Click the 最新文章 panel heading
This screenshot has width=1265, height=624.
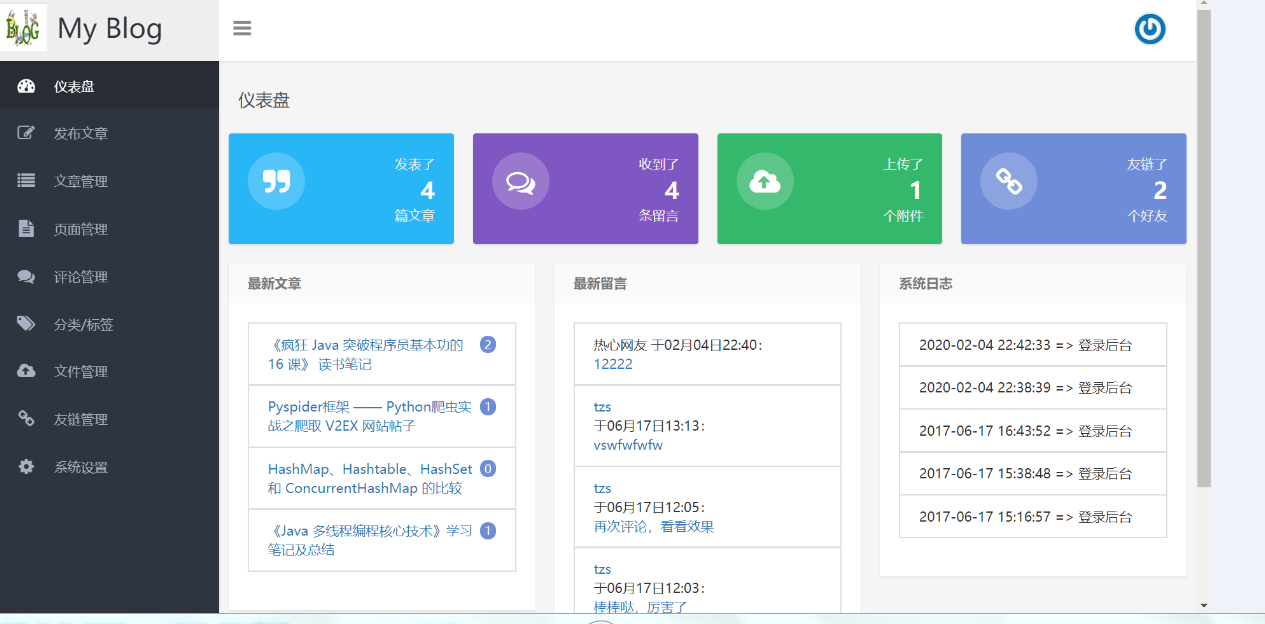pos(274,284)
